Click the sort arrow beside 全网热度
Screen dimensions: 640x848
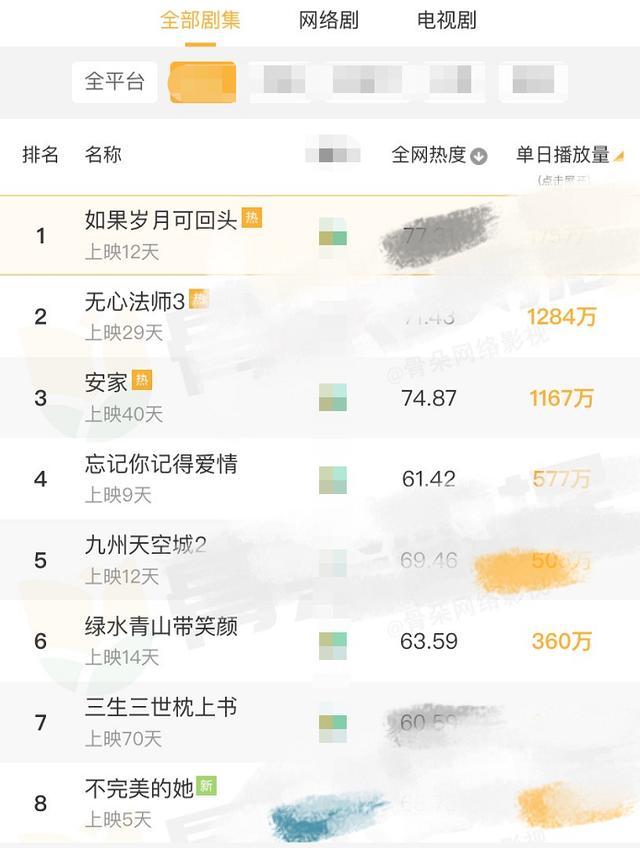[x=479, y=156]
